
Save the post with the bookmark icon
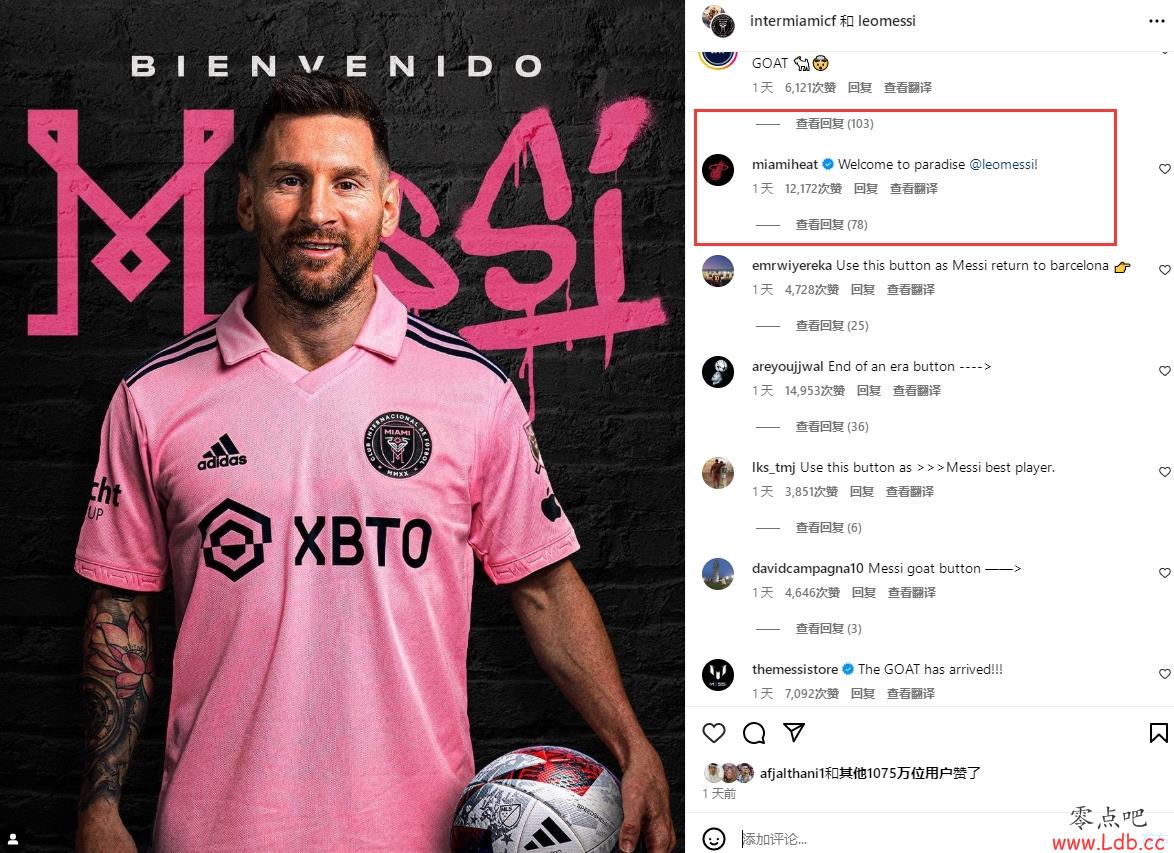[1158, 732]
